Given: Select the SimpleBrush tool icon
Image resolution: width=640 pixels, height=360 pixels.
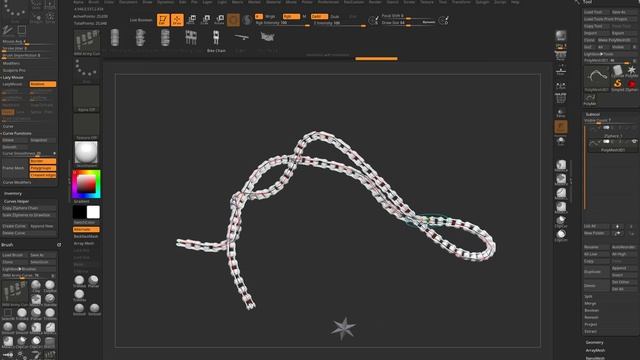Looking at the screenshot, I should point(618,84).
